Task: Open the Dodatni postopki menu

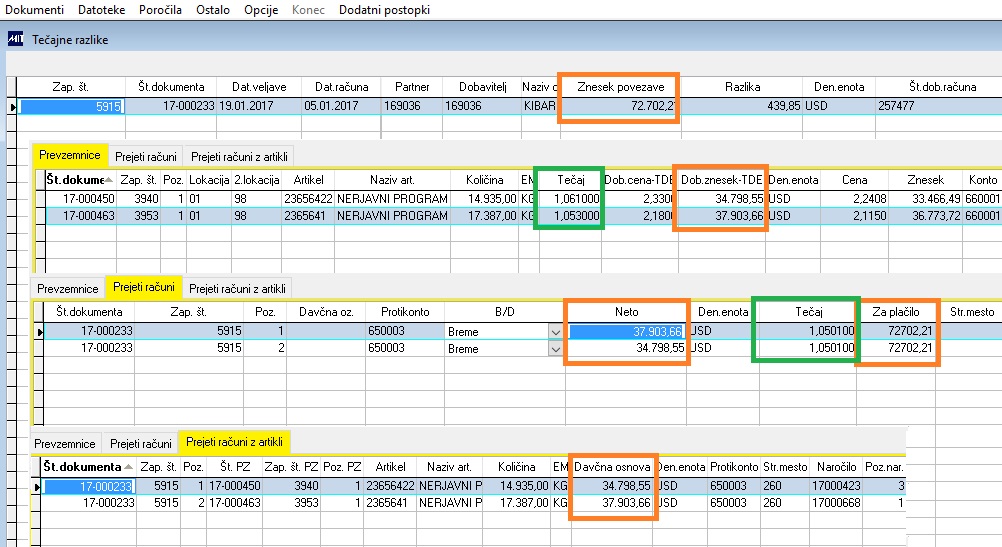Action: (384, 10)
